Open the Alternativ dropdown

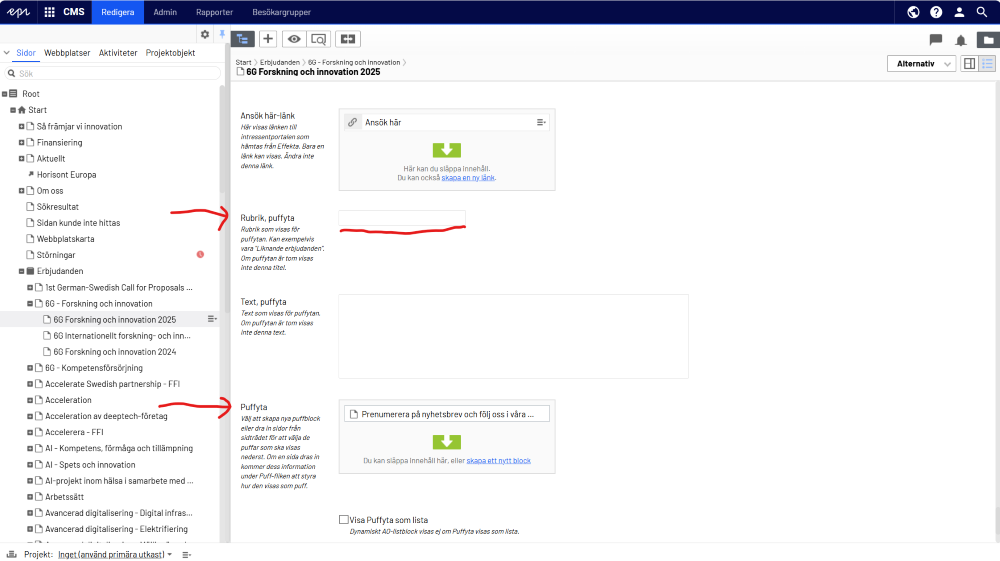(920, 64)
